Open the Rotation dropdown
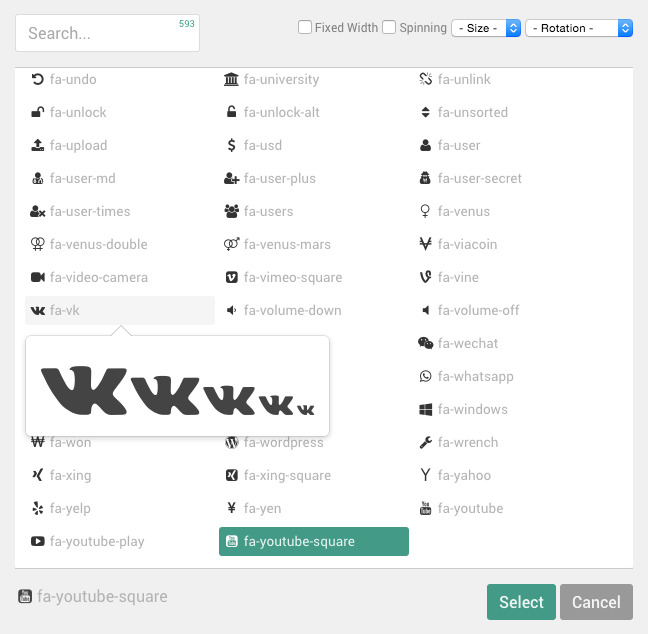Viewport: 648px width, 634px height. pos(578,28)
